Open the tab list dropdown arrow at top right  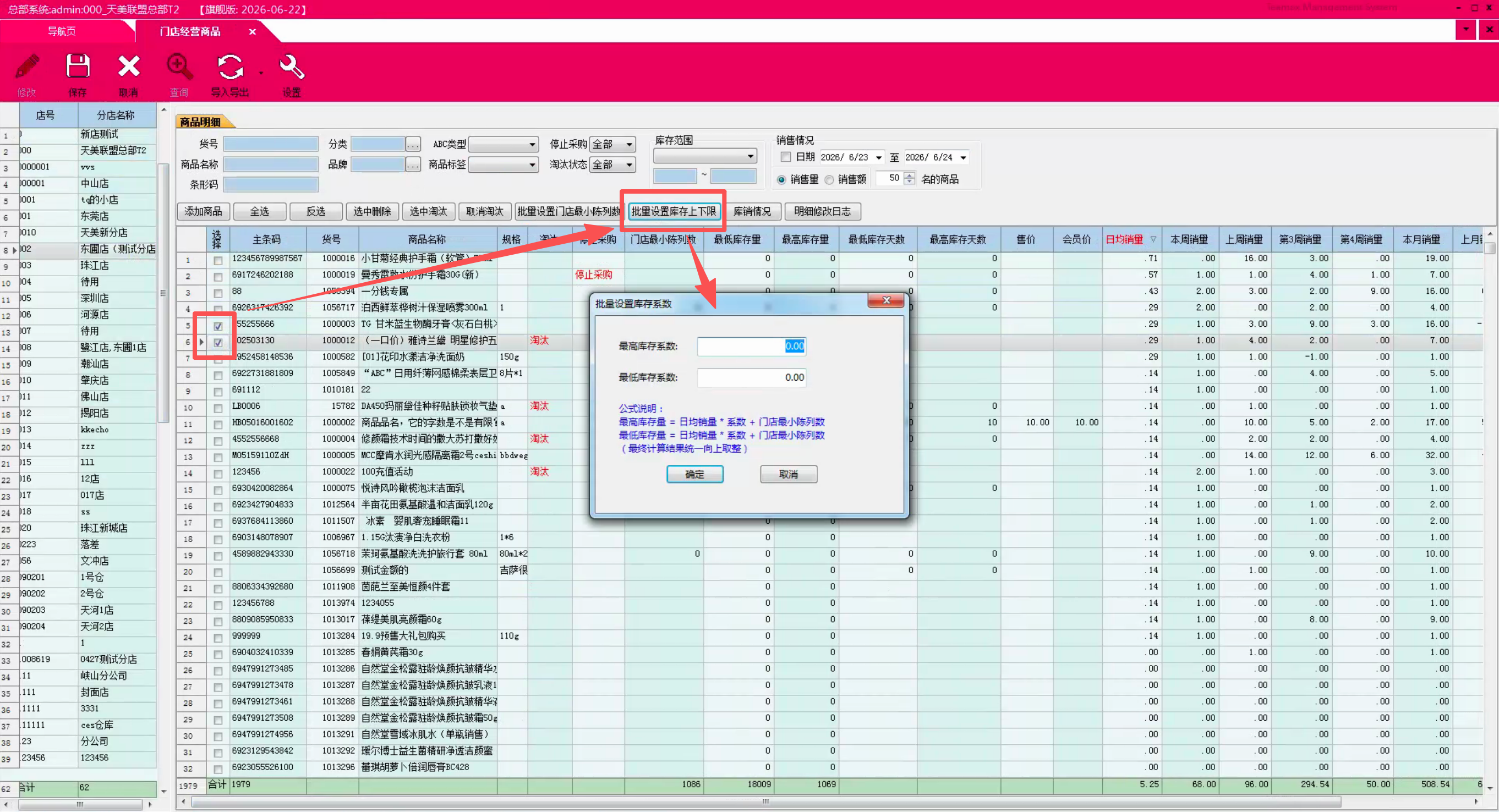[x=1465, y=29]
